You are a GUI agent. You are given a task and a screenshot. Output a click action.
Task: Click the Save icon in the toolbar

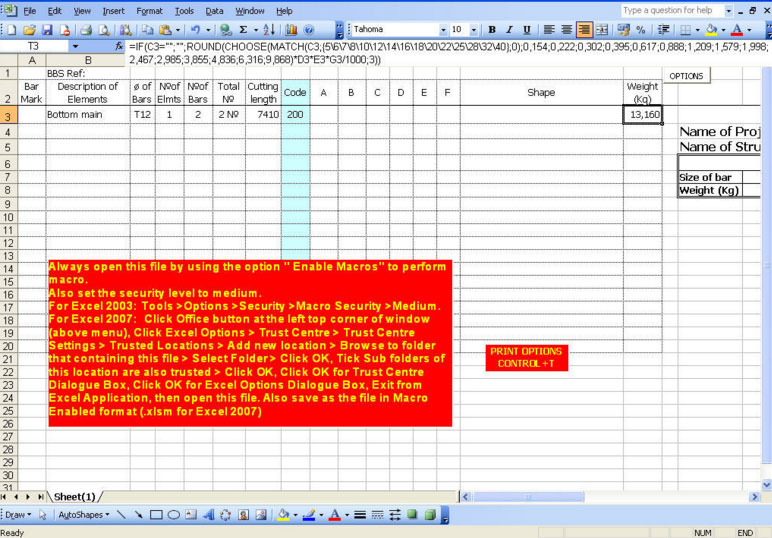pyautogui.click(x=45, y=30)
